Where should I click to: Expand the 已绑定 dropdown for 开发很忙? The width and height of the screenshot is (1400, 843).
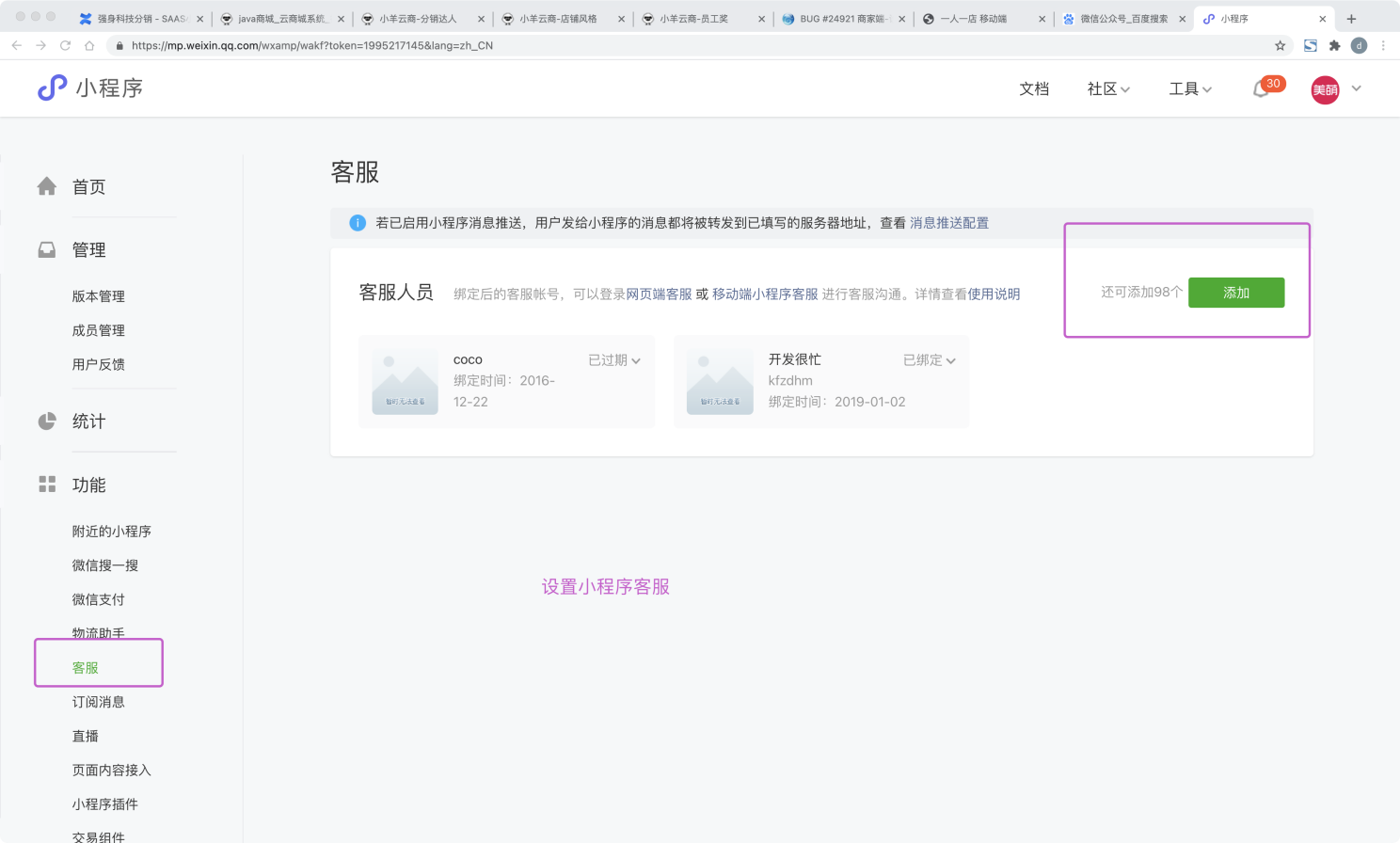929,360
